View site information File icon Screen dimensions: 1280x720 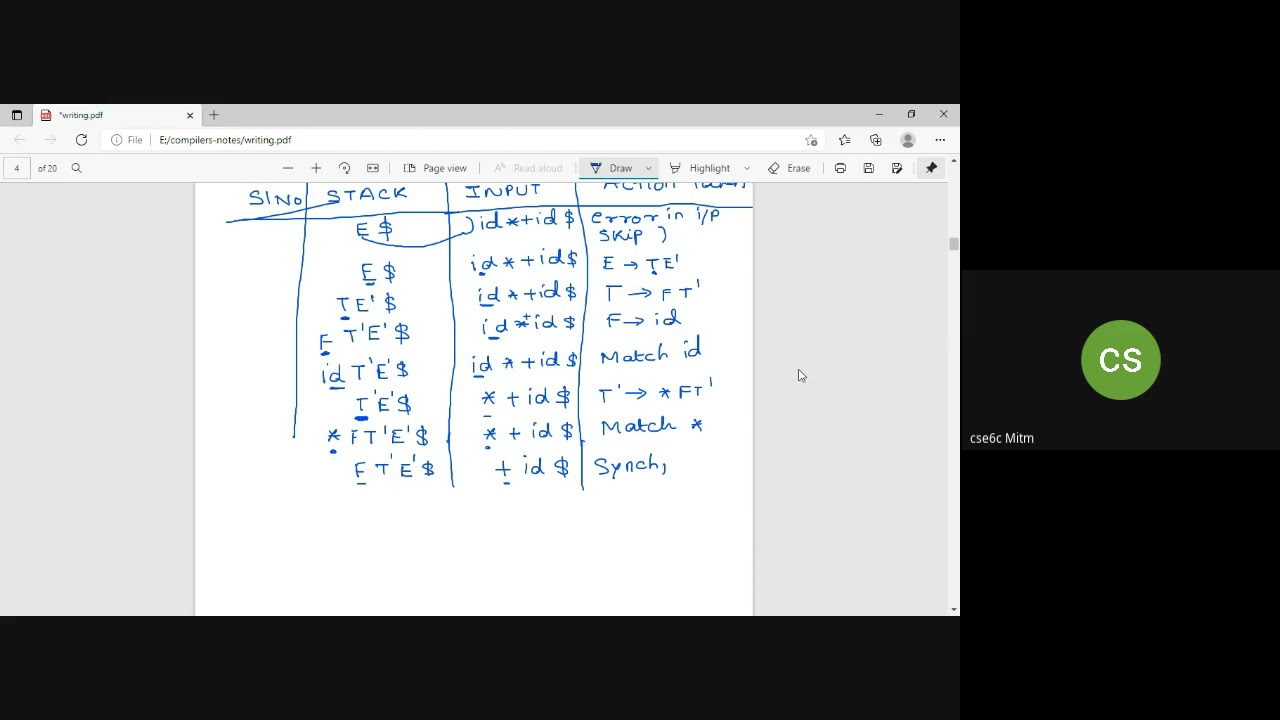click(126, 140)
